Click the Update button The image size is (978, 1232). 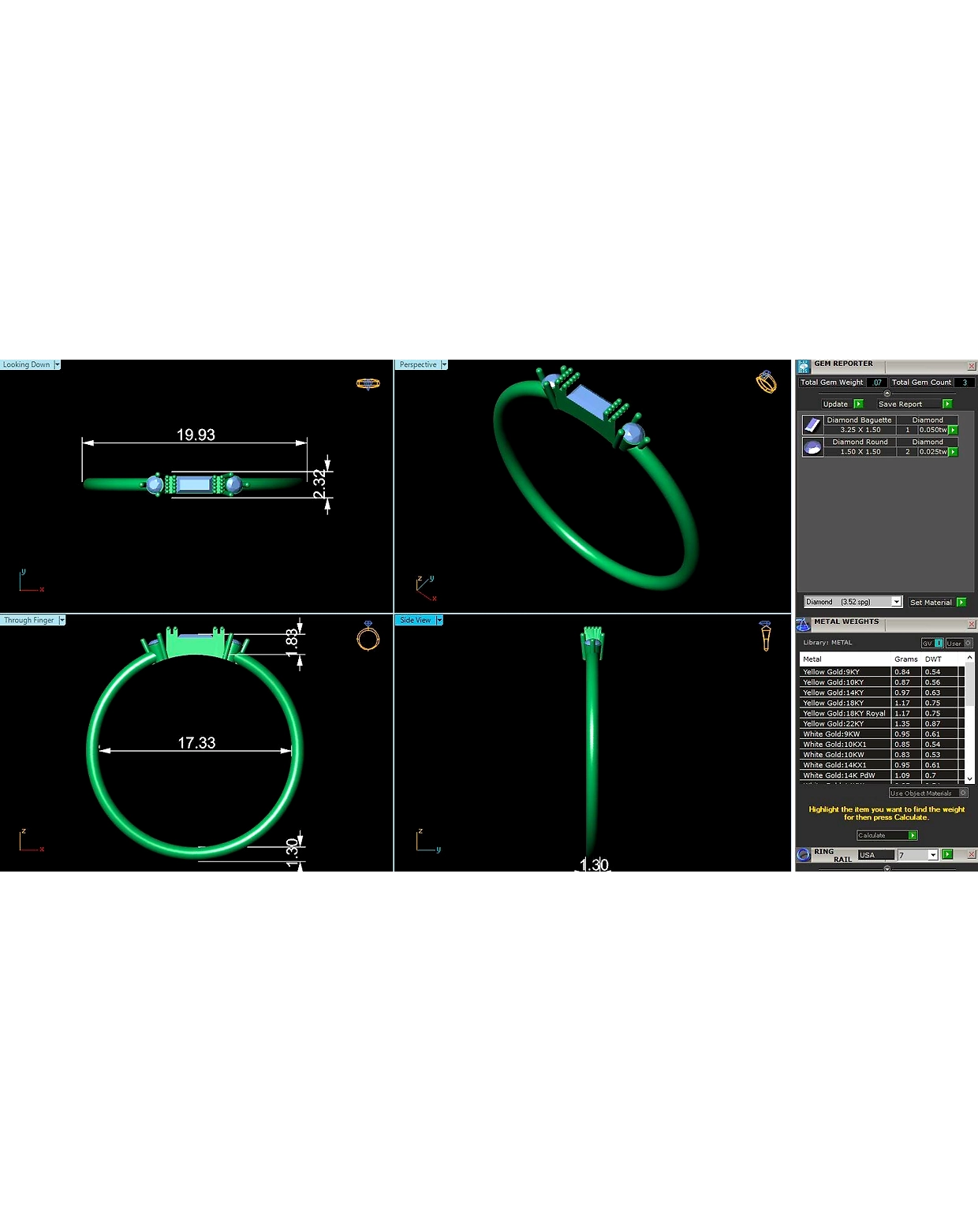(x=835, y=404)
